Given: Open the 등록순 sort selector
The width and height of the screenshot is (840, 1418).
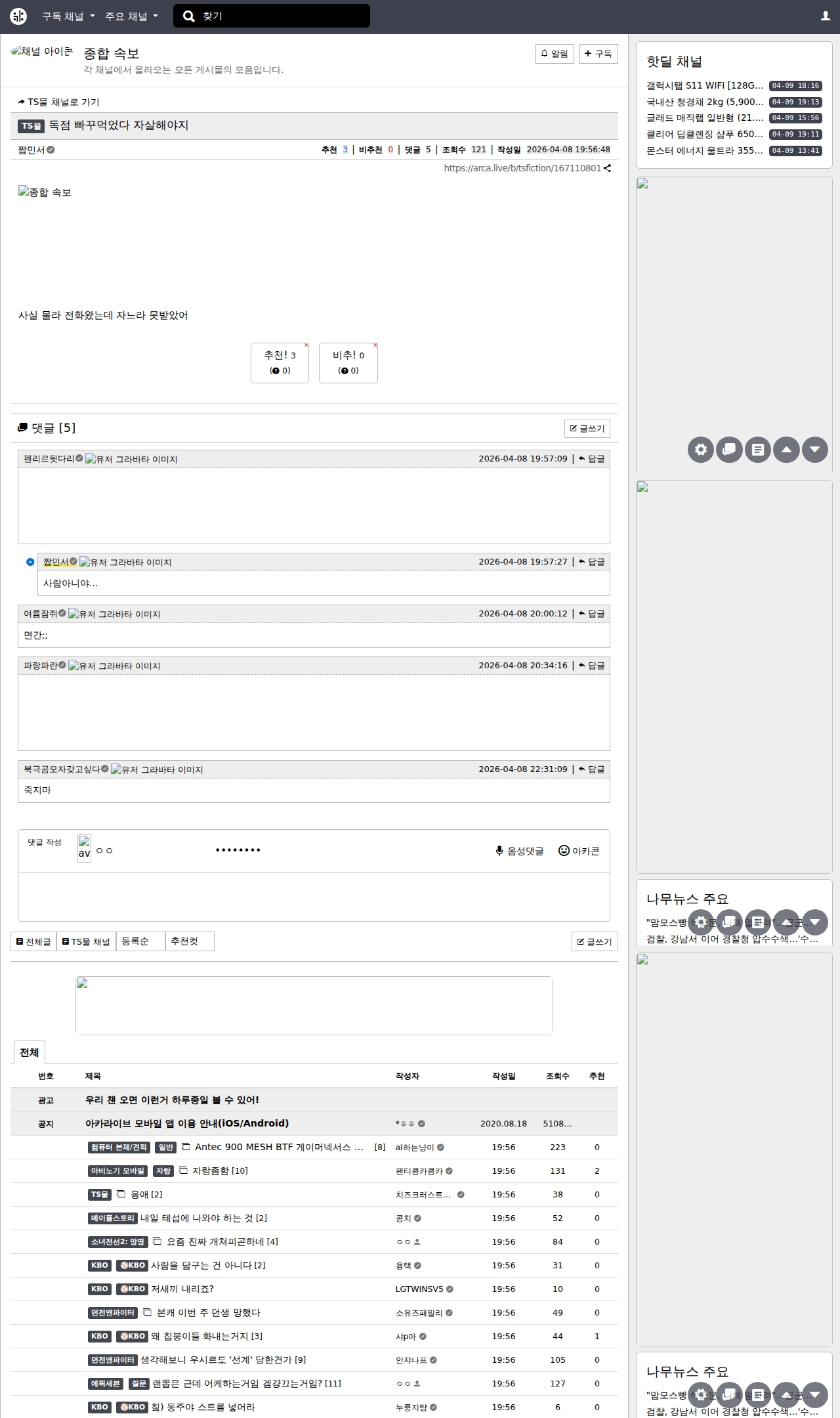Looking at the screenshot, I should click(x=140, y=941).
